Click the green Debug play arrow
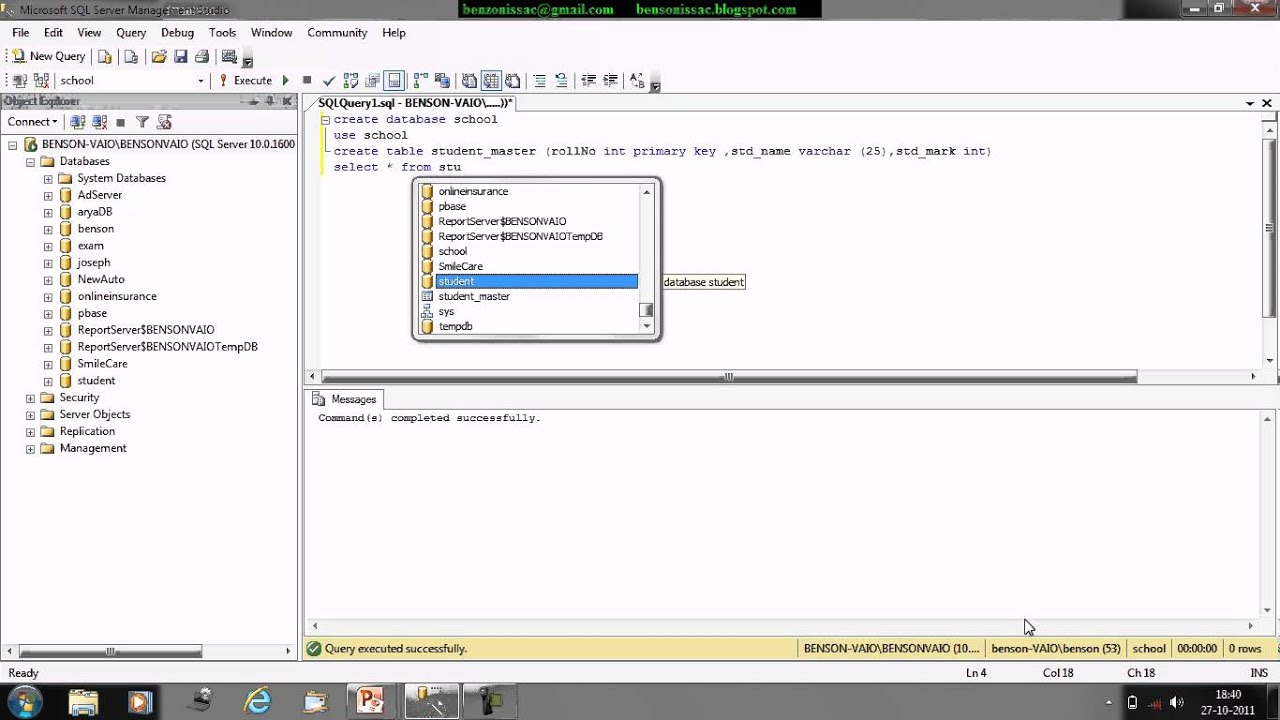 (x=285, y=80)
